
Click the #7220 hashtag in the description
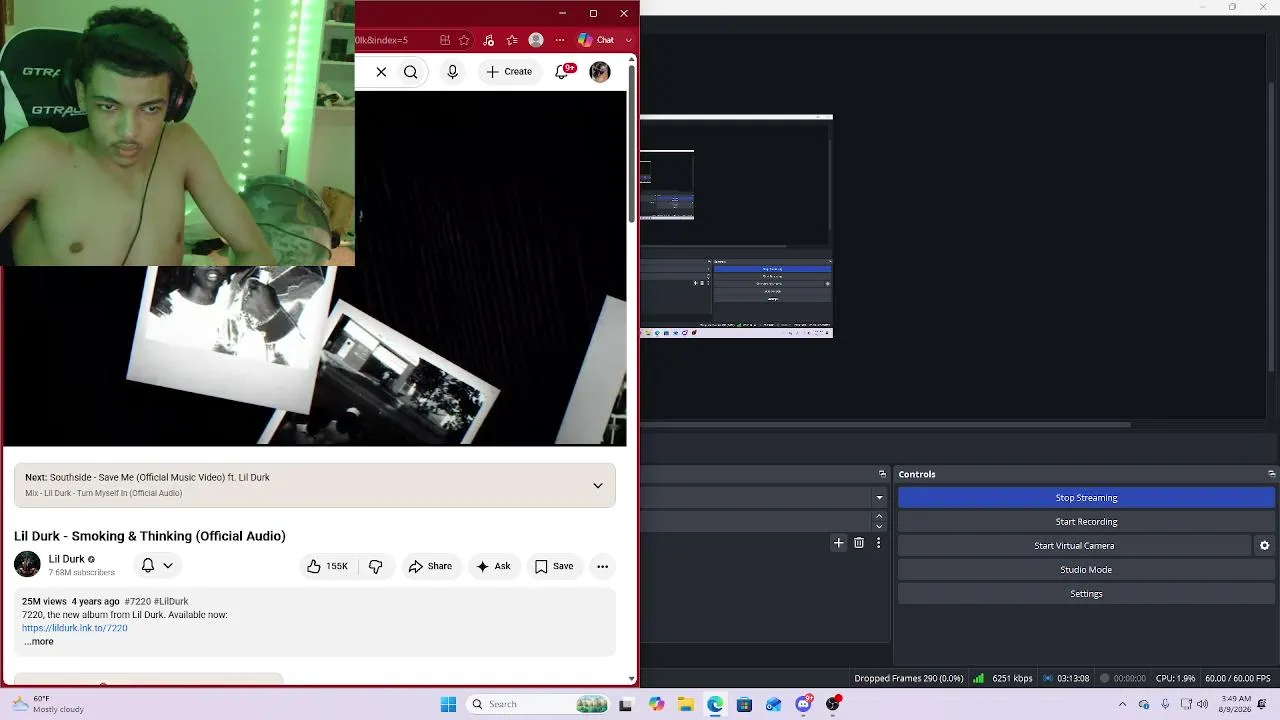coord(137,601)
